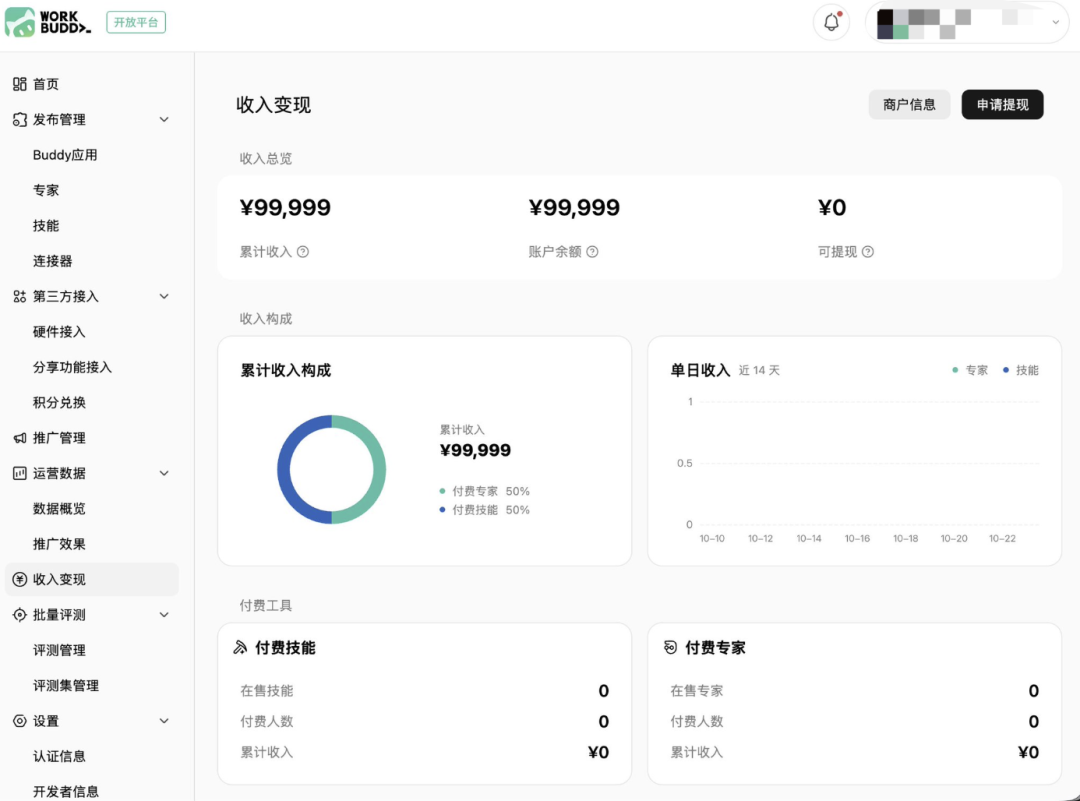Click the 设置 gear icon

point(19,721)
